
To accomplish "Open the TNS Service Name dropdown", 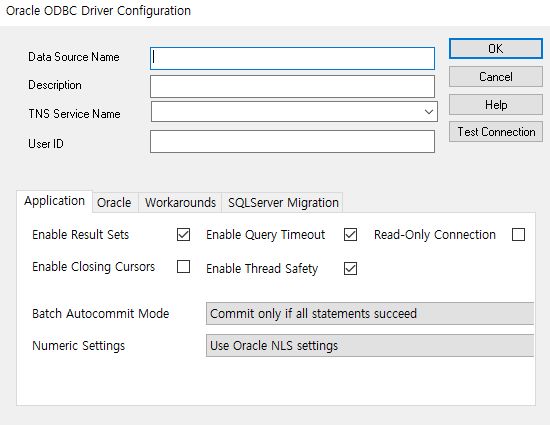I will coord(294,112).
